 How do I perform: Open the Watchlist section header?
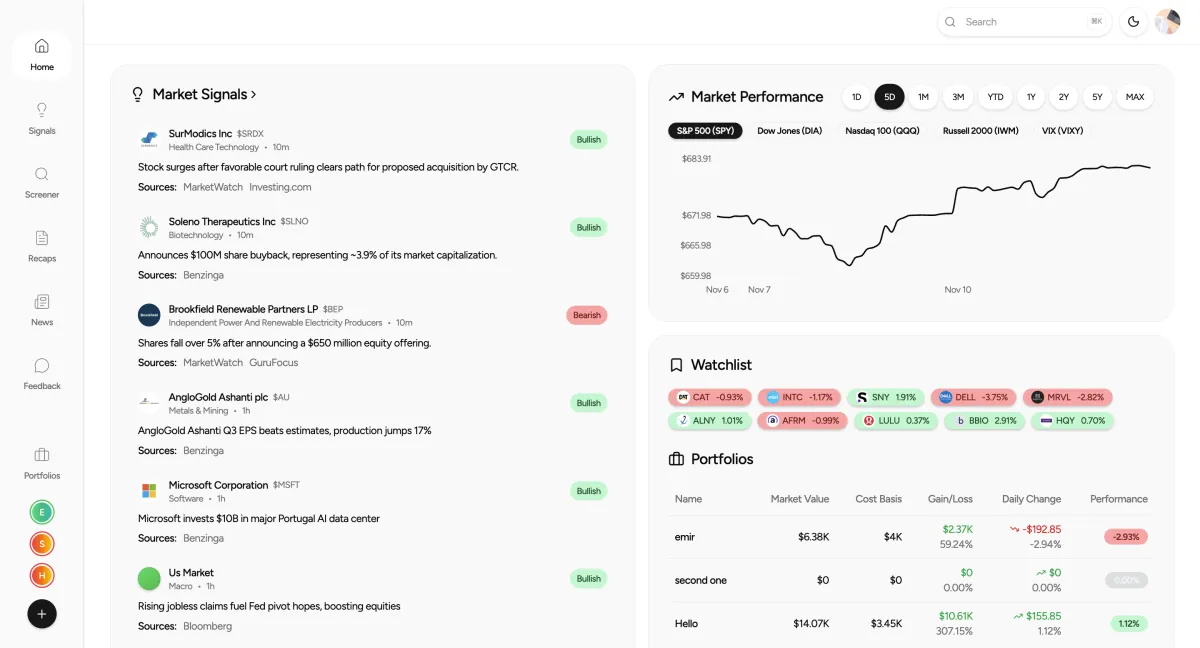[720, 365]
